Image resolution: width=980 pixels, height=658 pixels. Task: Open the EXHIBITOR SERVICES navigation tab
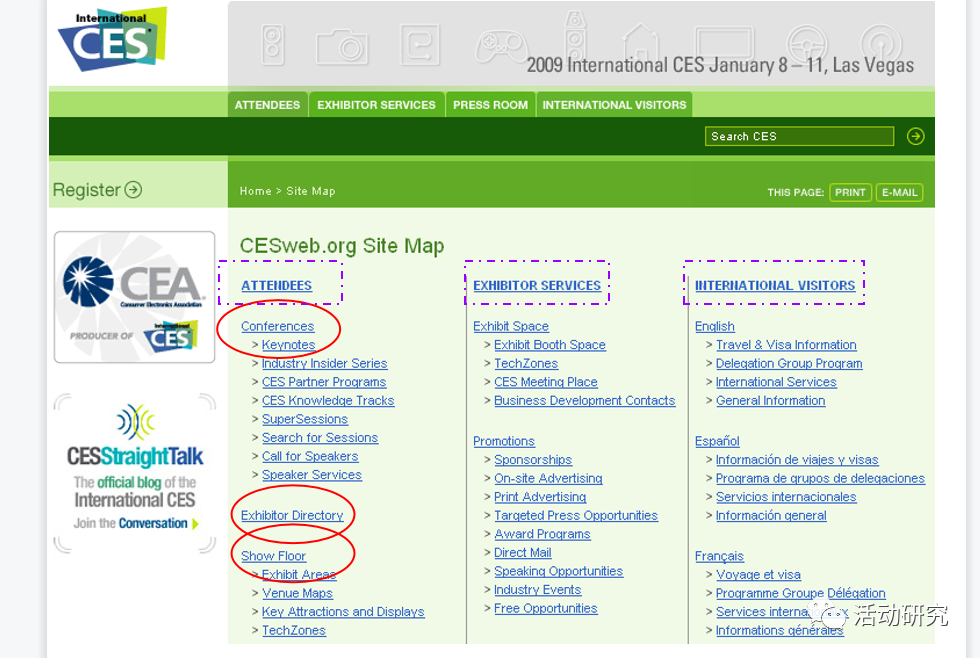(x=376, y=105)
